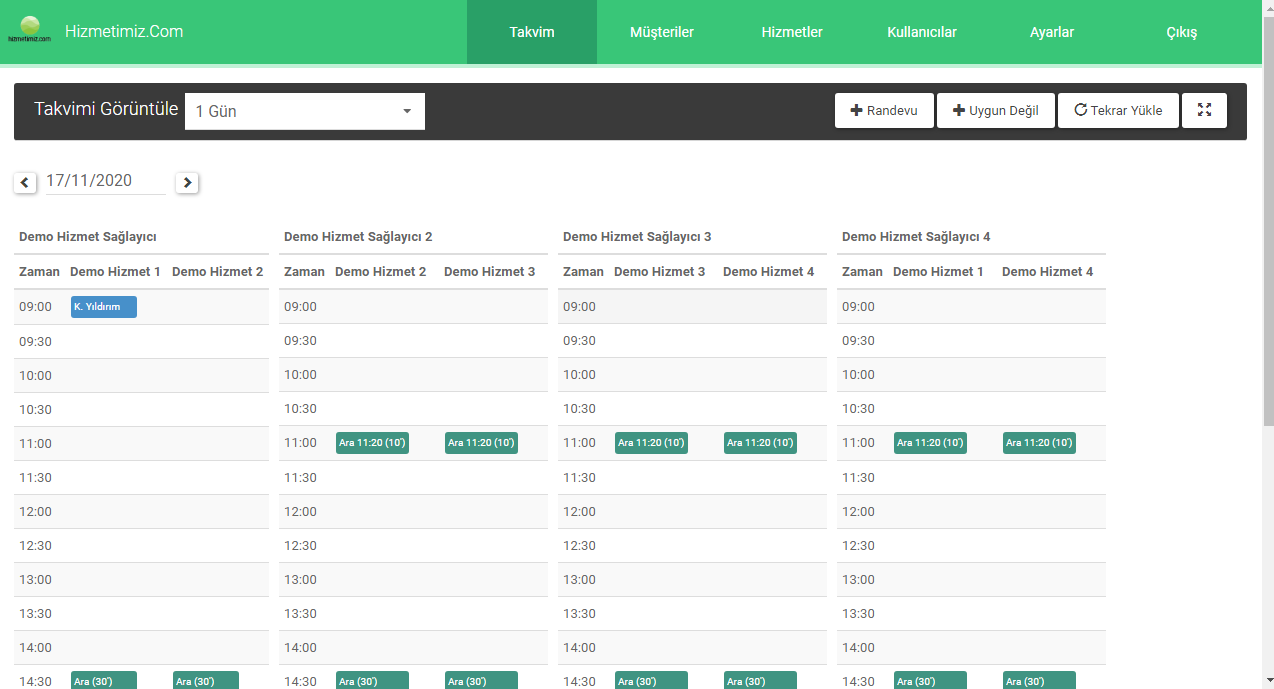
Task: Navigate to Hizmetler page
Action: click(791, 32)
